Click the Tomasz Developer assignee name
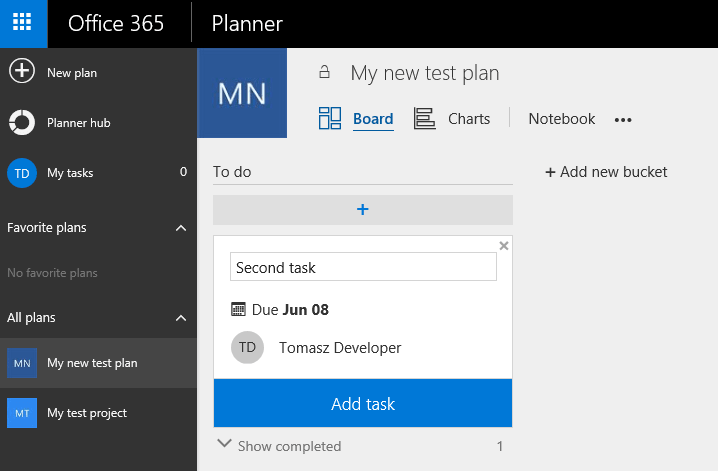 pyautogui.click(x=340, y=348)
